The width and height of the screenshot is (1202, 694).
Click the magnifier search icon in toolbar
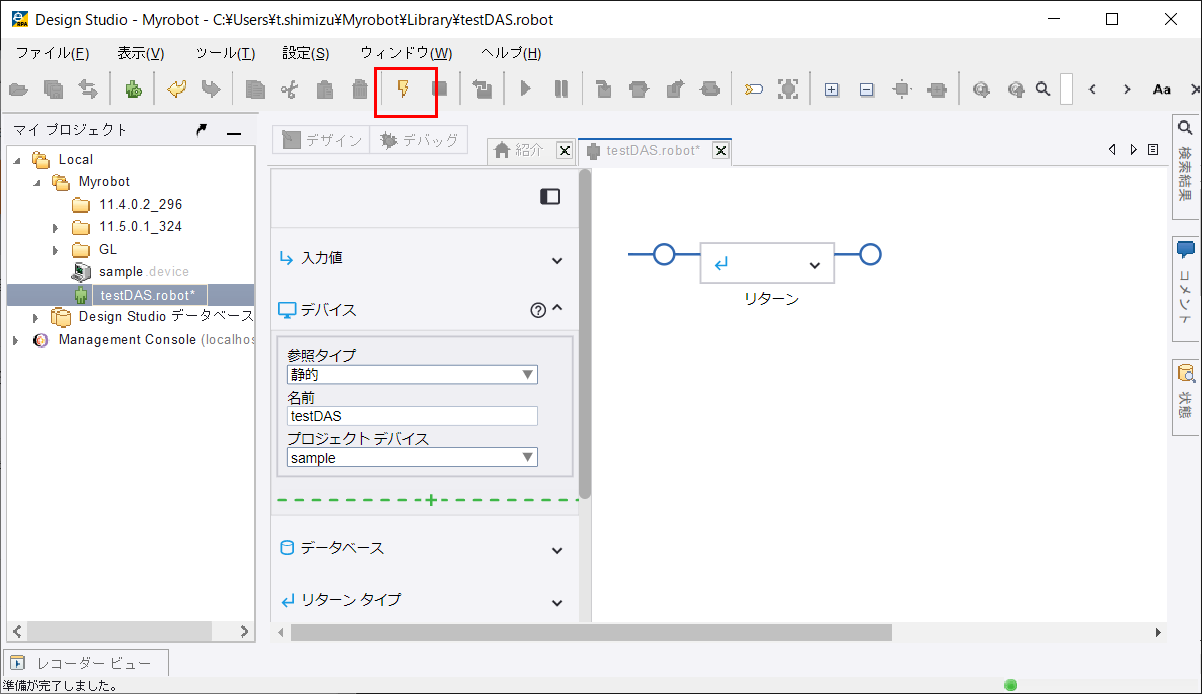coord(1043,89)
